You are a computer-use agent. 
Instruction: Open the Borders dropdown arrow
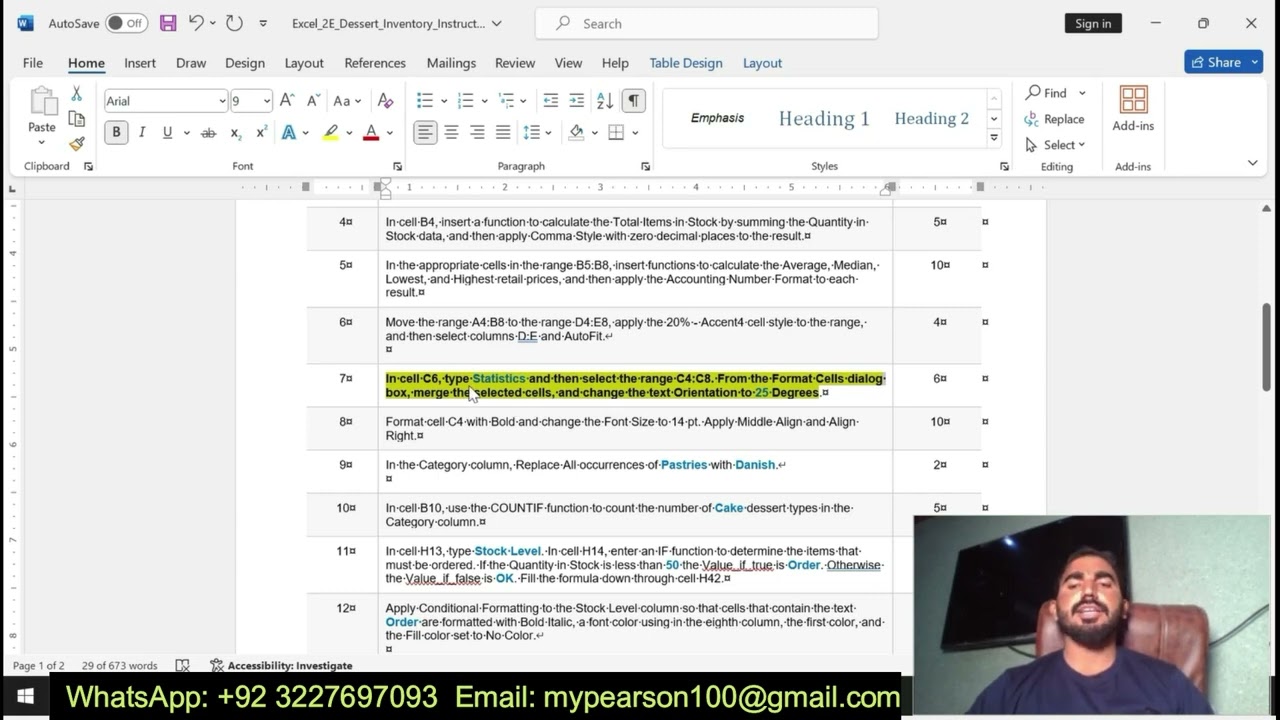point(634,133)
